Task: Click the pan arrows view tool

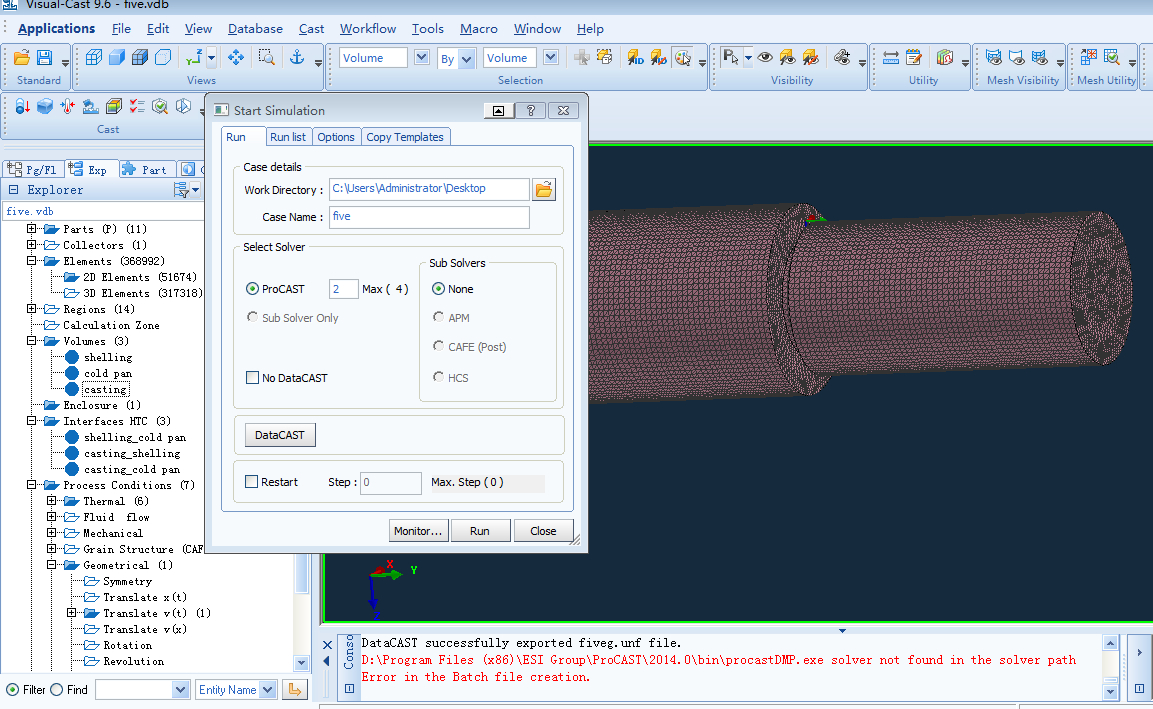Action: [236, 58]
